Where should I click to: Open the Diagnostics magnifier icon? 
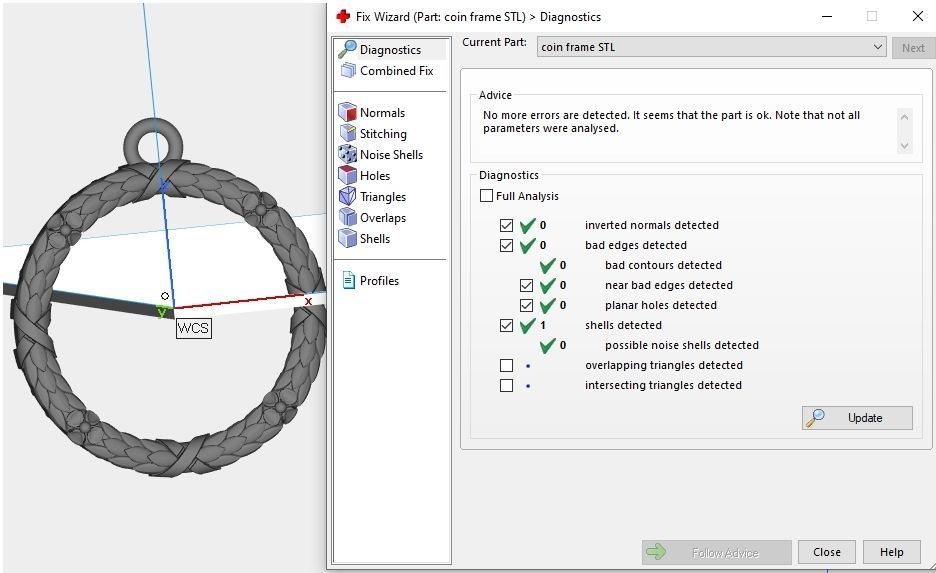(x=347, y=49)
